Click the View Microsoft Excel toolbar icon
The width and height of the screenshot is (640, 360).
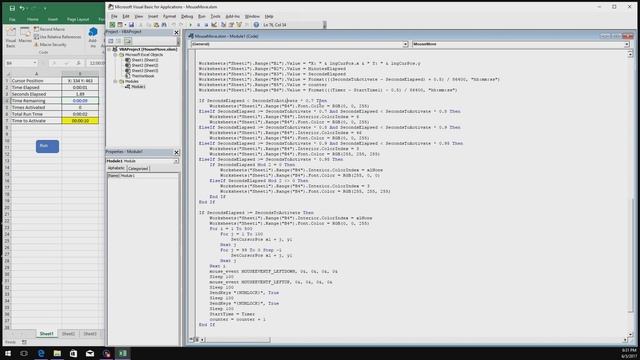click(x=112, y=25)
